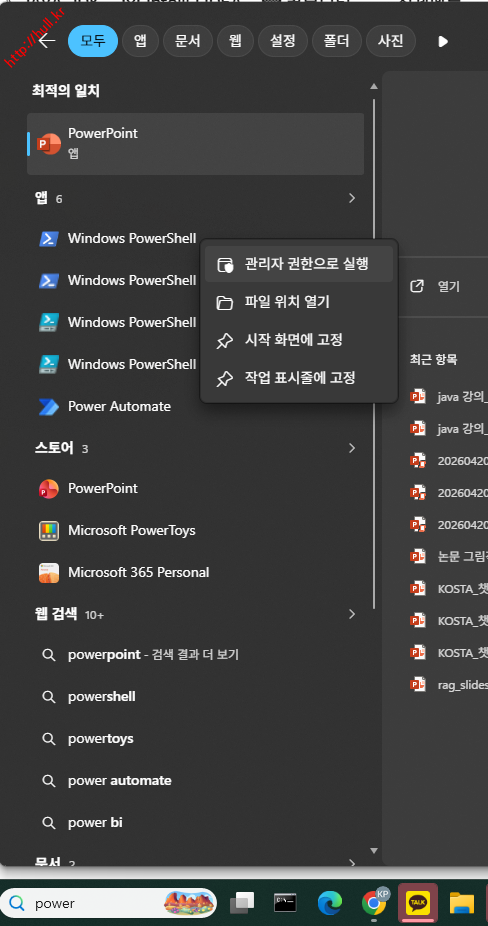Viewport: 488px width, 926px height.
Task: Search web for power bi suggestion
Action: pos(195,822)
